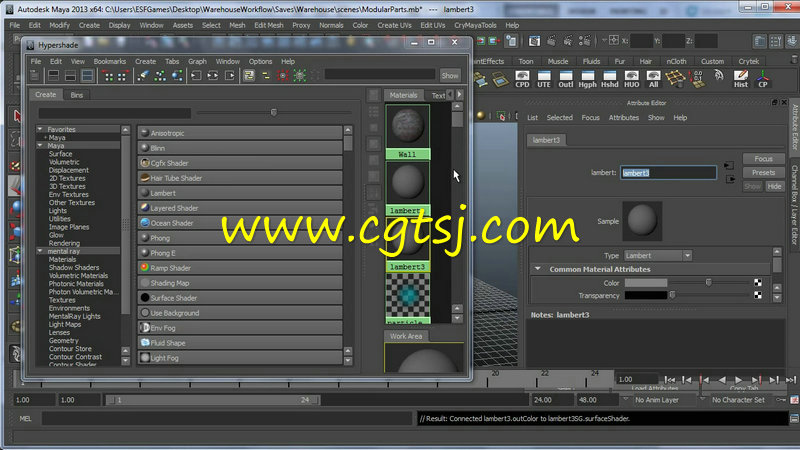
Task: Click the Hshd shelf icon
Action: pyautogui.click(x=610, y=79)
